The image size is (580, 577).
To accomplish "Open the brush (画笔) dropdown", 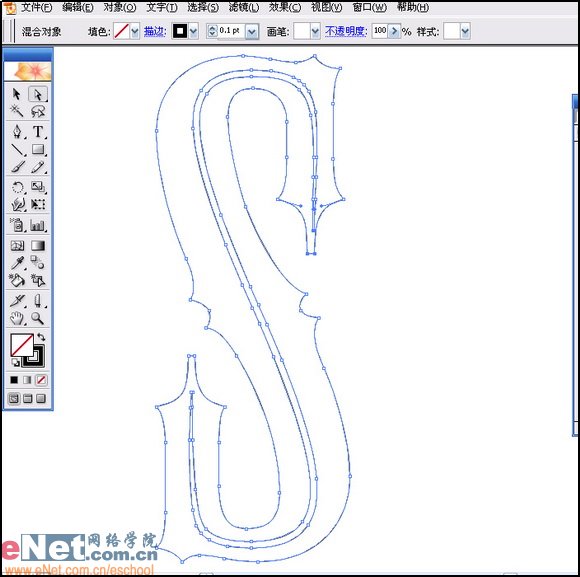I will point(315,31).
